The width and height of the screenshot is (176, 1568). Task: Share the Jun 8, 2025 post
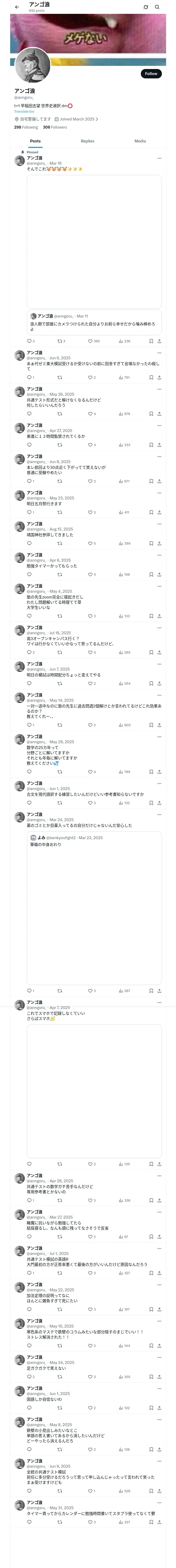[x=159, y=481]
